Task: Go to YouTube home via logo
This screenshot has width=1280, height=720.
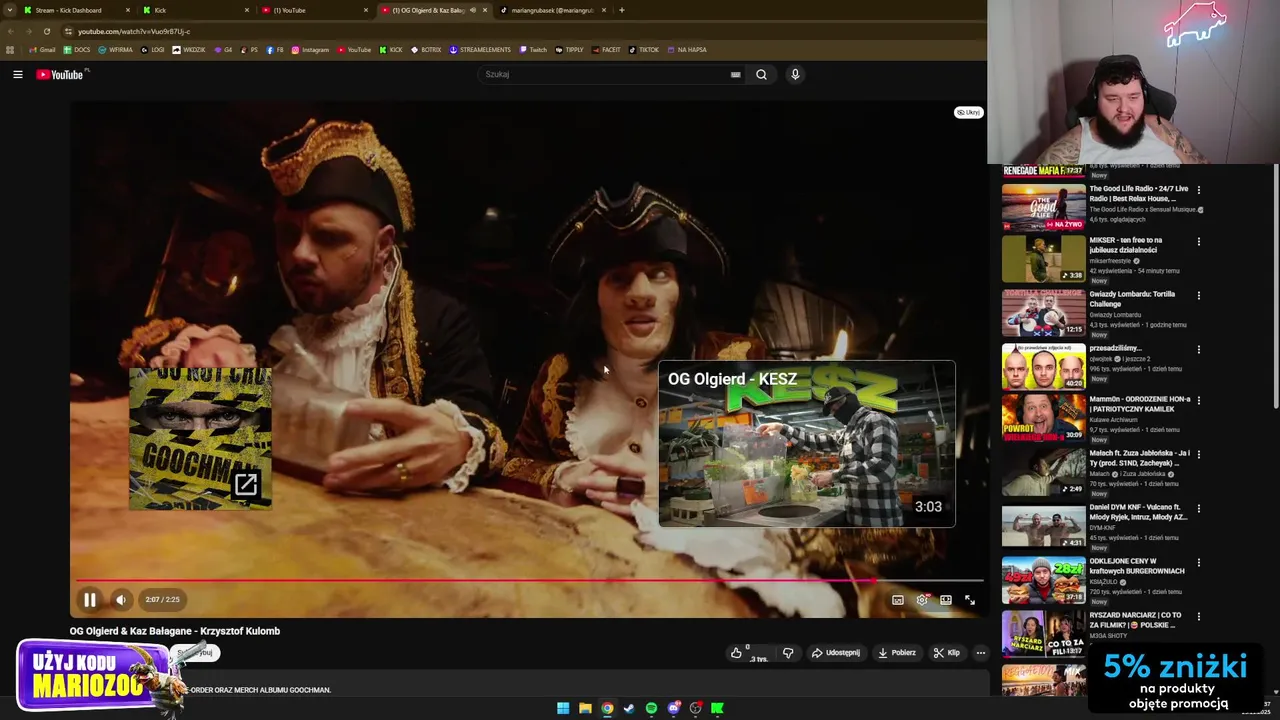Action: click(60, 74)
